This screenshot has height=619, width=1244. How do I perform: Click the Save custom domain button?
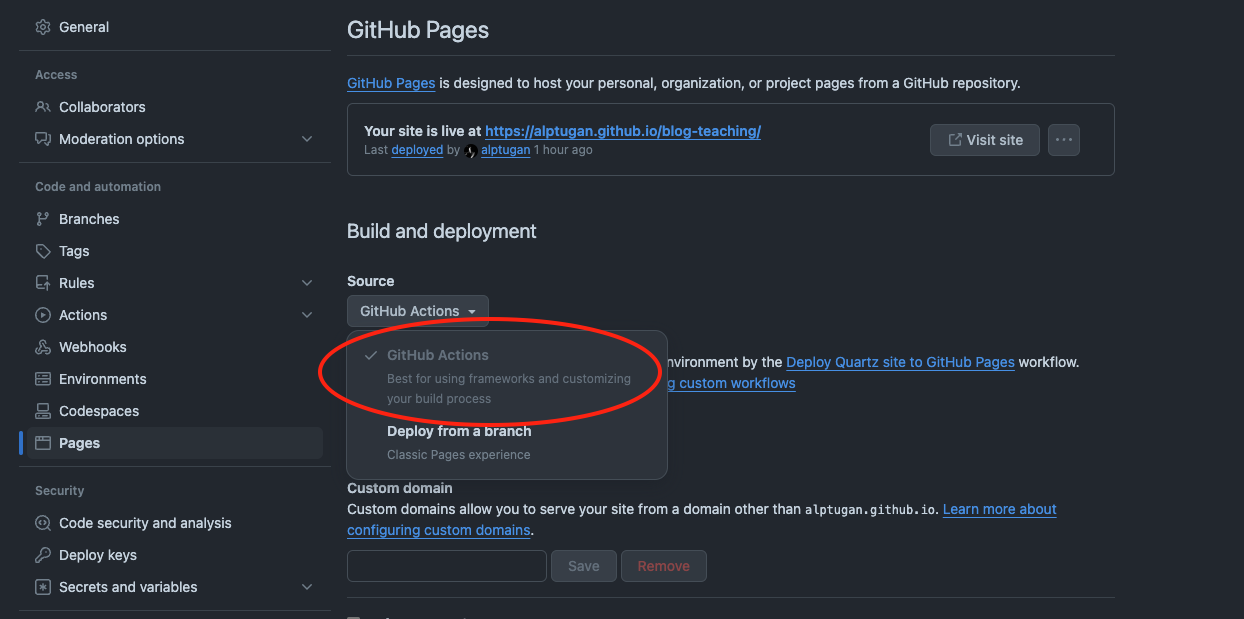[583, 566]
